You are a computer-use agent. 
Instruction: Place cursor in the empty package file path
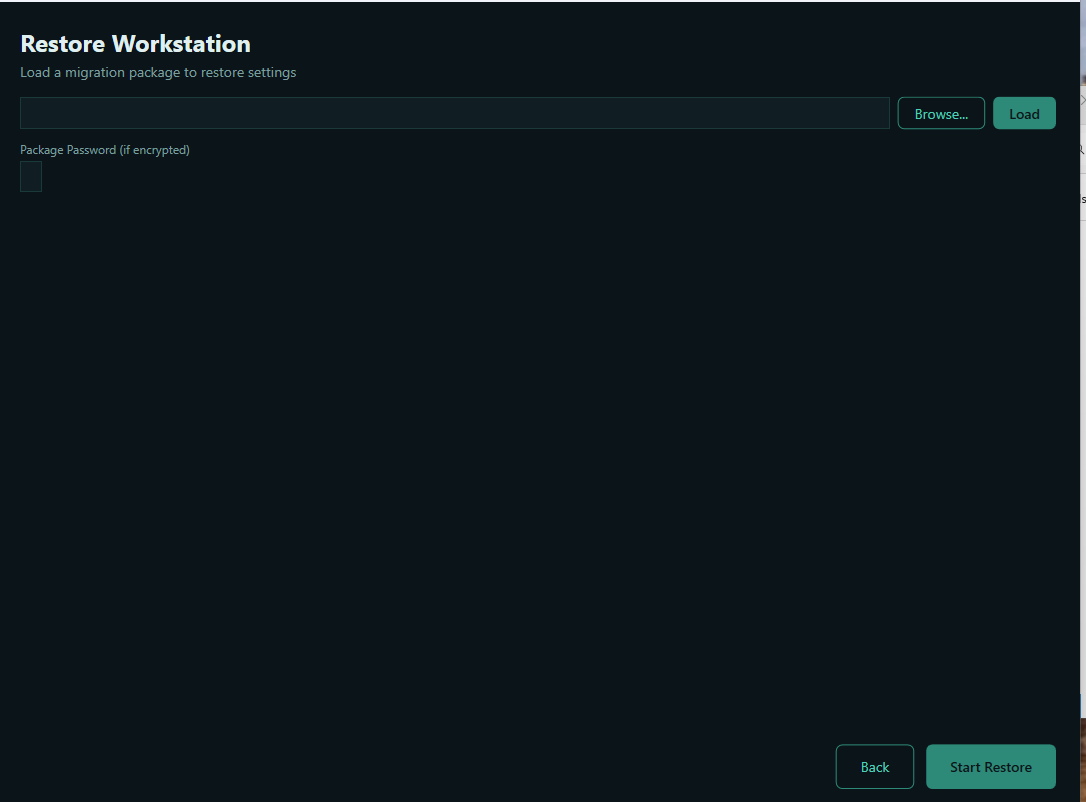click(455, 113)
